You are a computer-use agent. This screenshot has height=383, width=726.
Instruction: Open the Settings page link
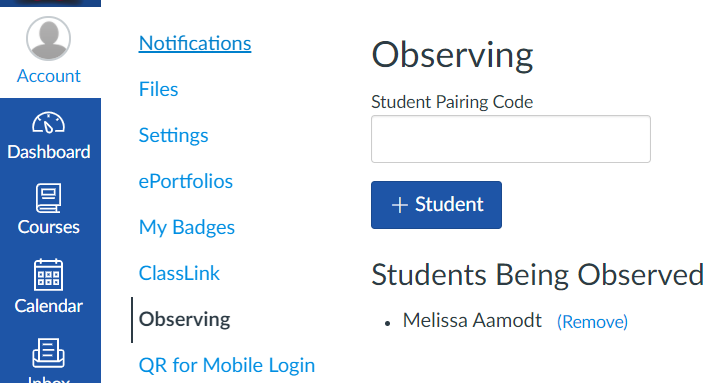click(x=174, y=135)
